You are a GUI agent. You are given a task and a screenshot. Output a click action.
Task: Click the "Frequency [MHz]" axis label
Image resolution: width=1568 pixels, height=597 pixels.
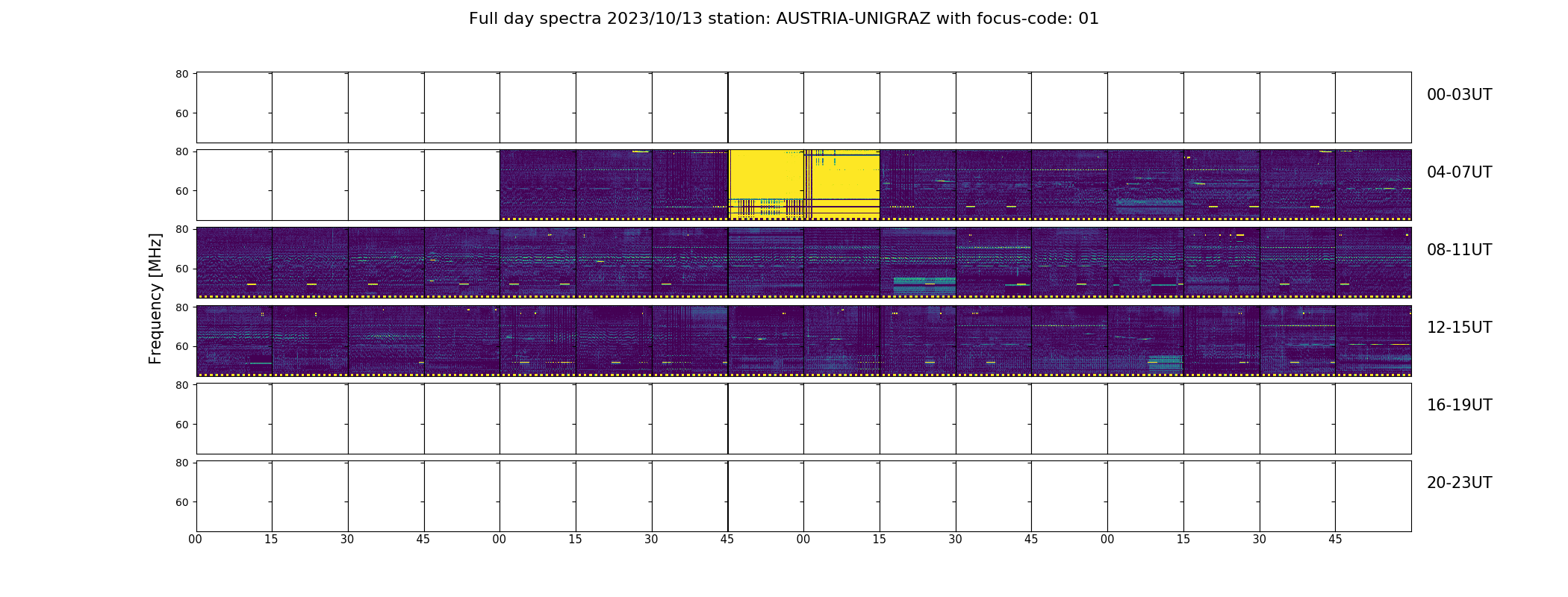pyautogui.click(x=155, y=299)
